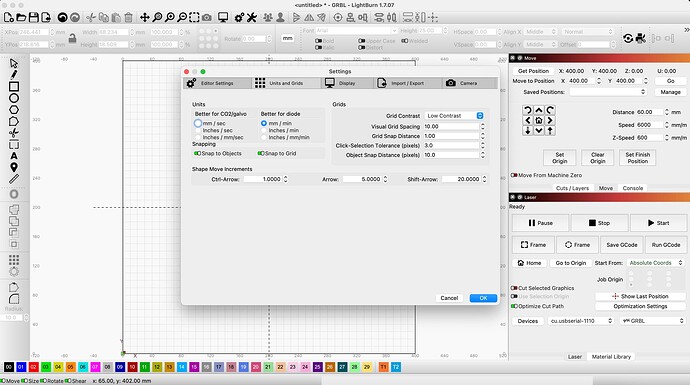Edit Object Snap Distance field

coord(451,155)
